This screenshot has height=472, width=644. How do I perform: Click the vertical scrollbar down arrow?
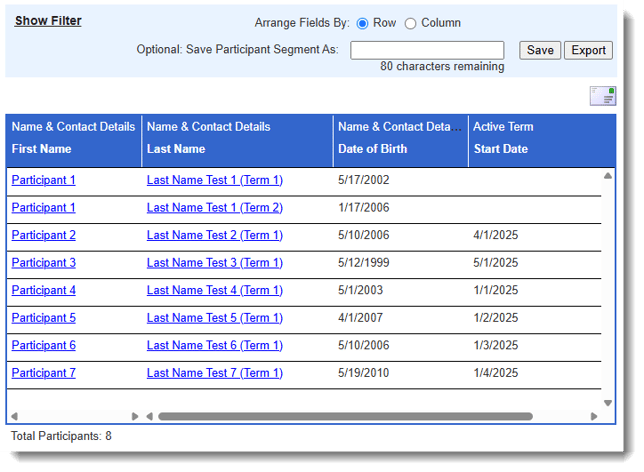point(608,403)
